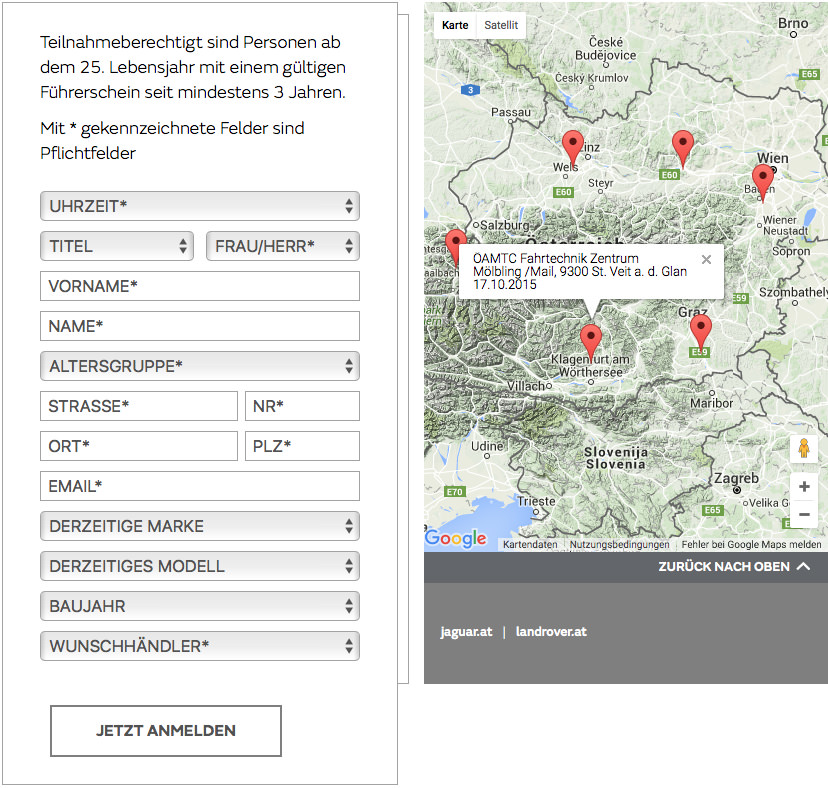Click the Steyr label on the map
Viewport: 828px width, 788px height.
[600, 183]
